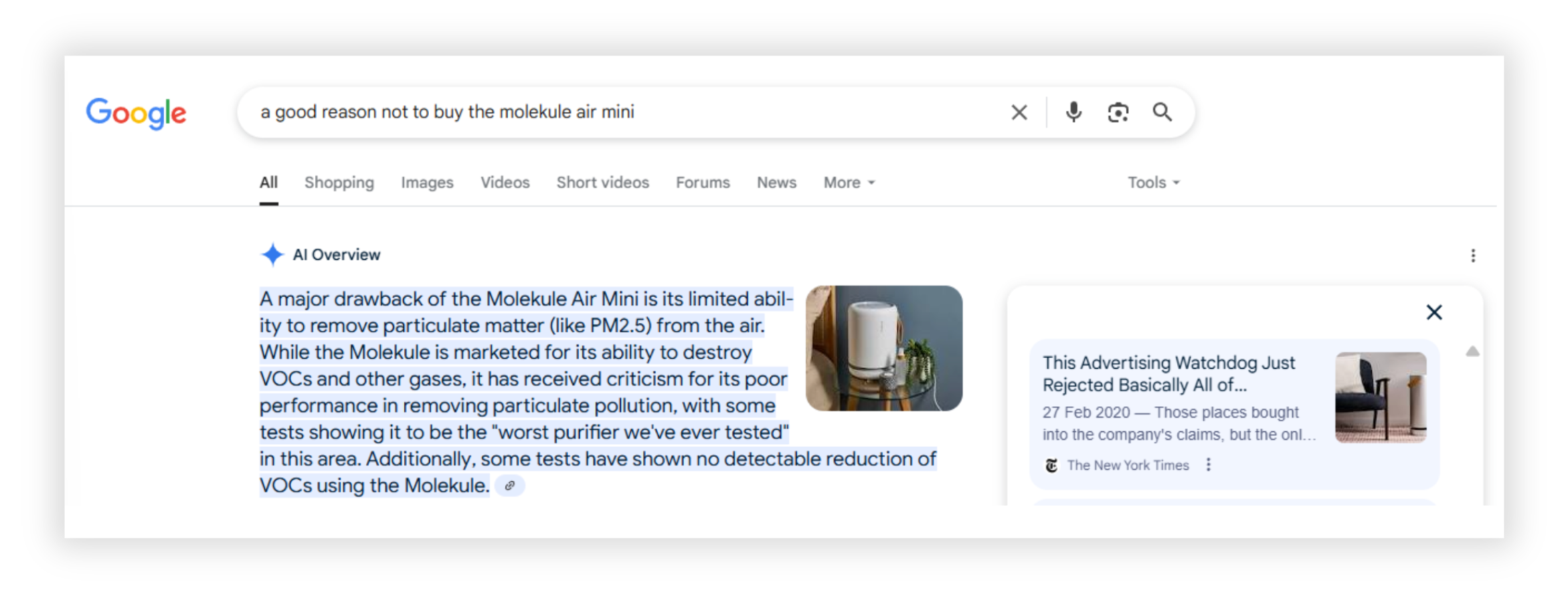Click the magnifying glass search icon

click(1162, 112)
